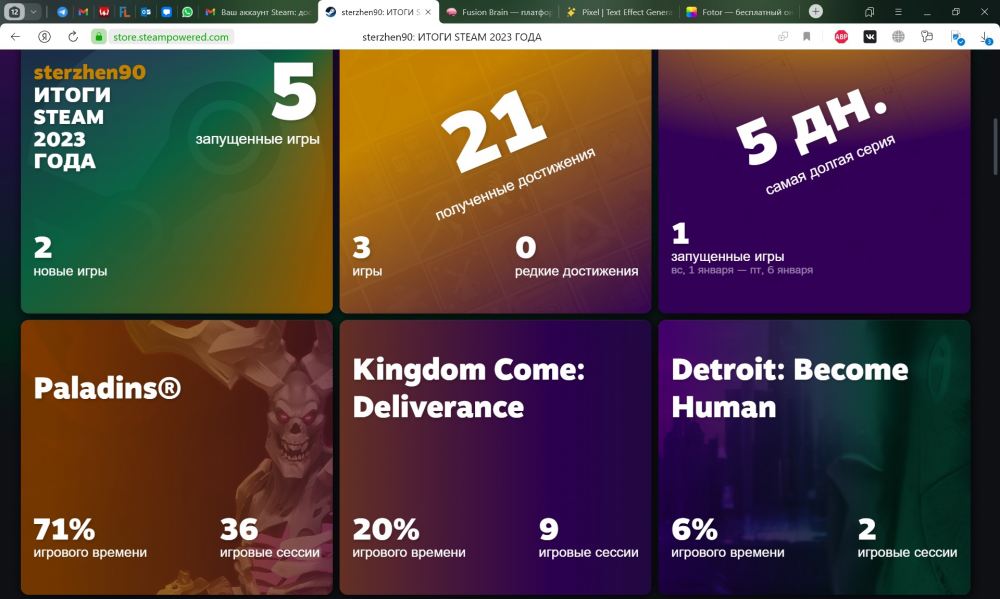Go back to the previous page

15,37
